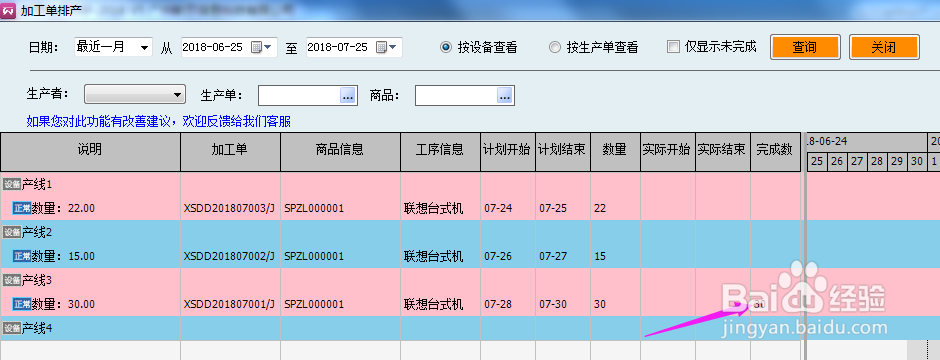Select the 产线2 row label

[x=37, y=232]
